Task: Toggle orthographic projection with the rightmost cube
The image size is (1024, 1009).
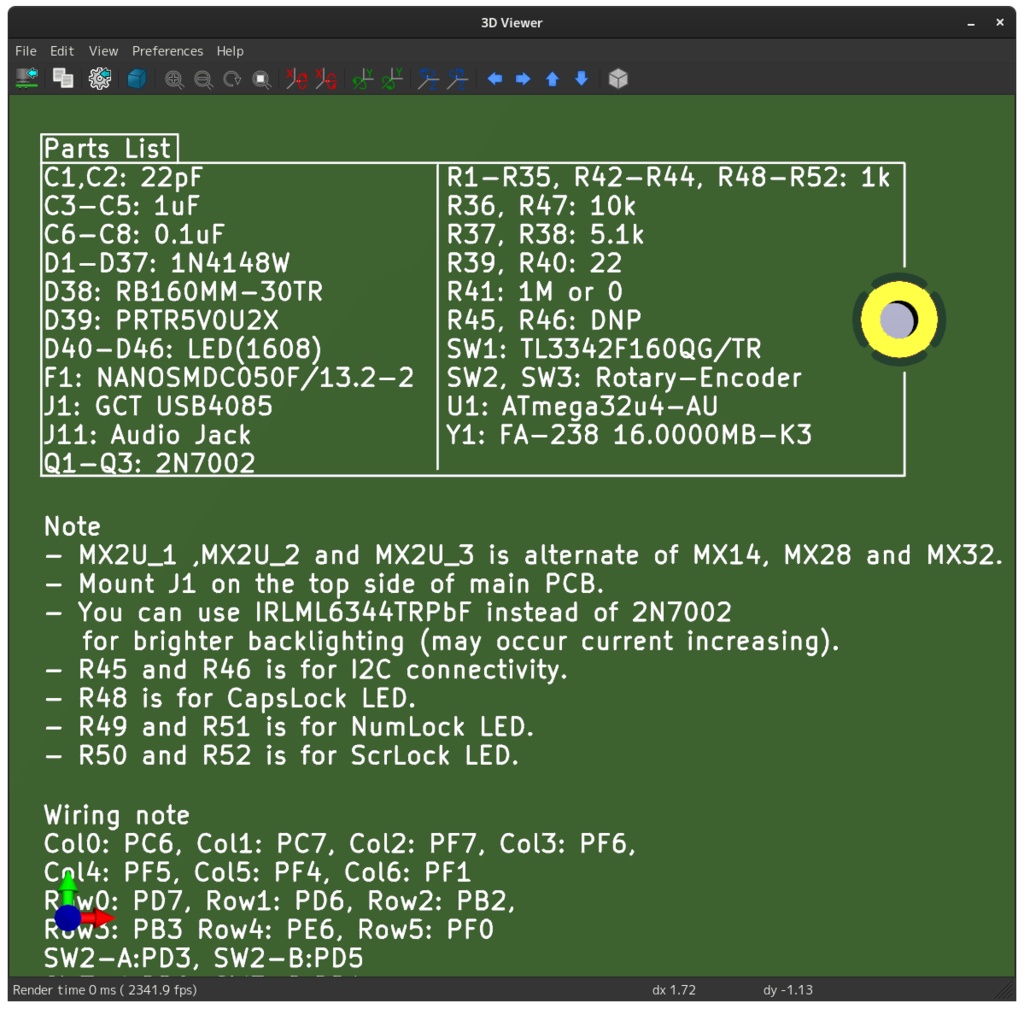Action: (x=617, y=79)
